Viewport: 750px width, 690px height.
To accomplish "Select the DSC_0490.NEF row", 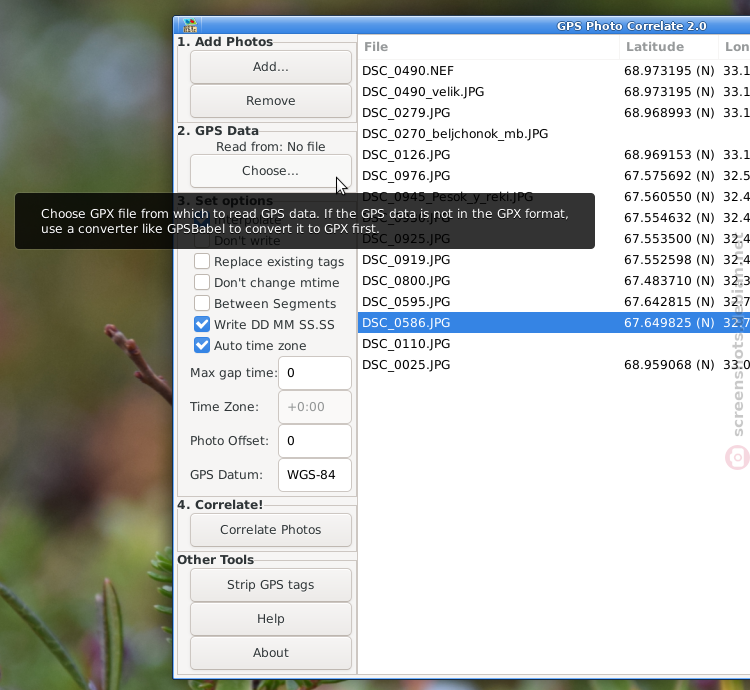I will point(554,71).
